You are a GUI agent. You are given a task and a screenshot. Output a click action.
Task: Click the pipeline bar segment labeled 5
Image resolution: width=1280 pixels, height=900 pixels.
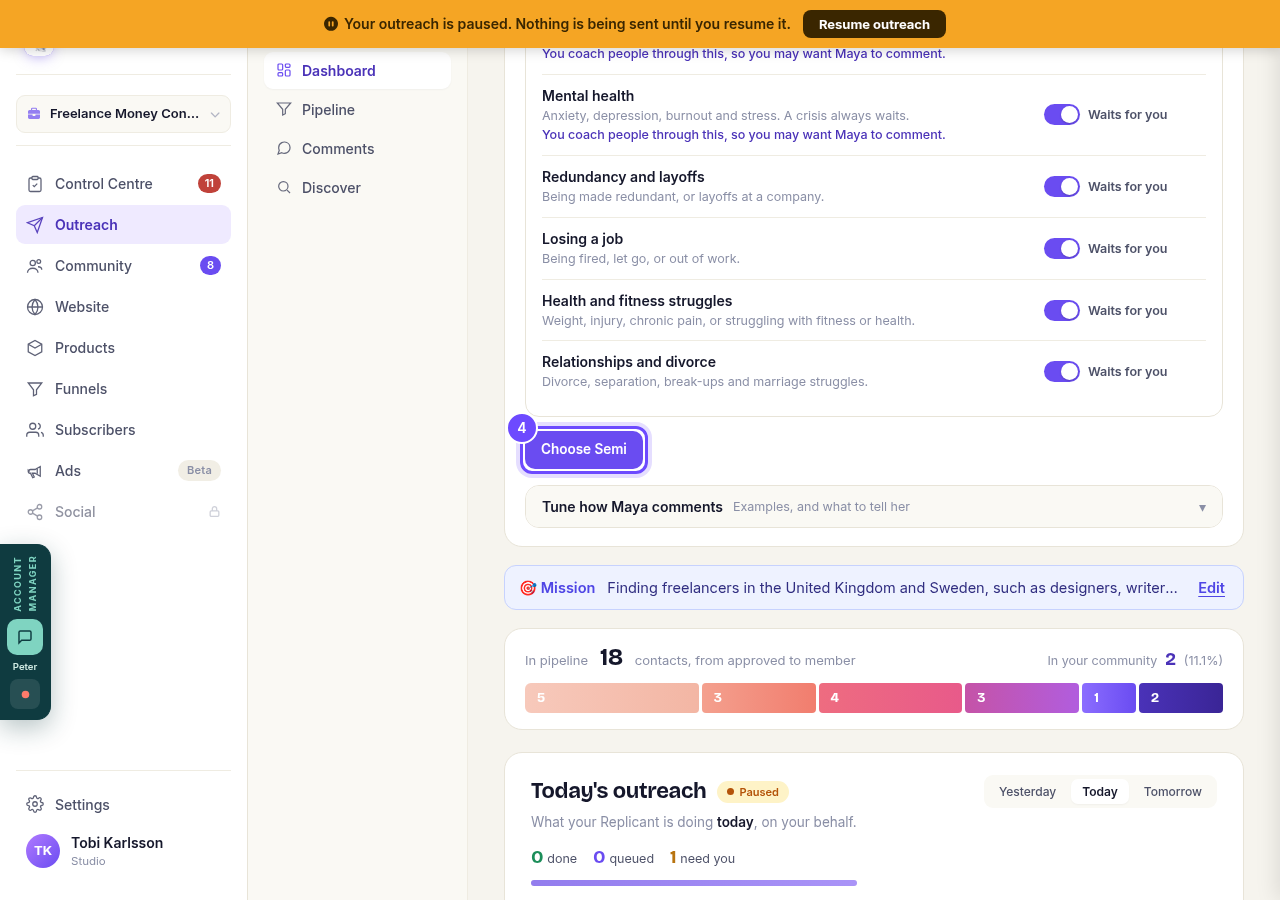click(612, 698)
